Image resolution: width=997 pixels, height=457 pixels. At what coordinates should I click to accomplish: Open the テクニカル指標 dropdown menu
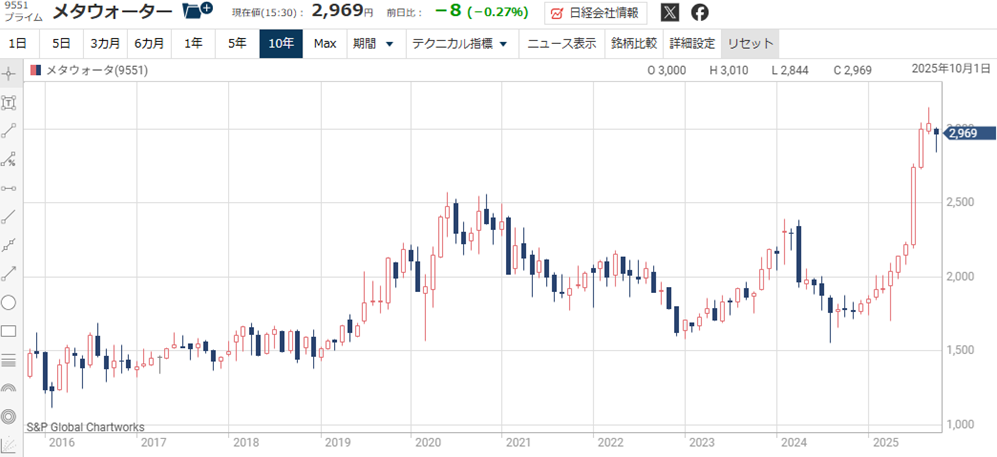point(461,44)
